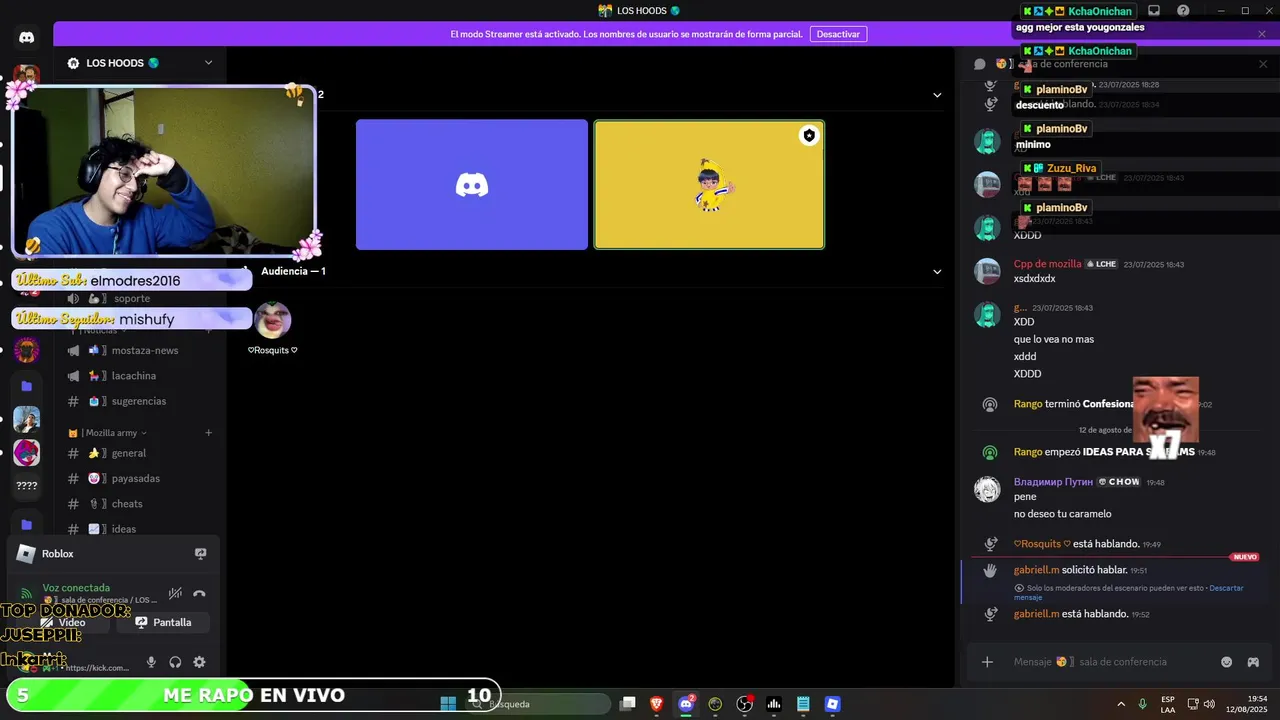Click the plus attach button in message box
Image resolution: width=1280 pixels, height=720 pixels.
point(987,662)
